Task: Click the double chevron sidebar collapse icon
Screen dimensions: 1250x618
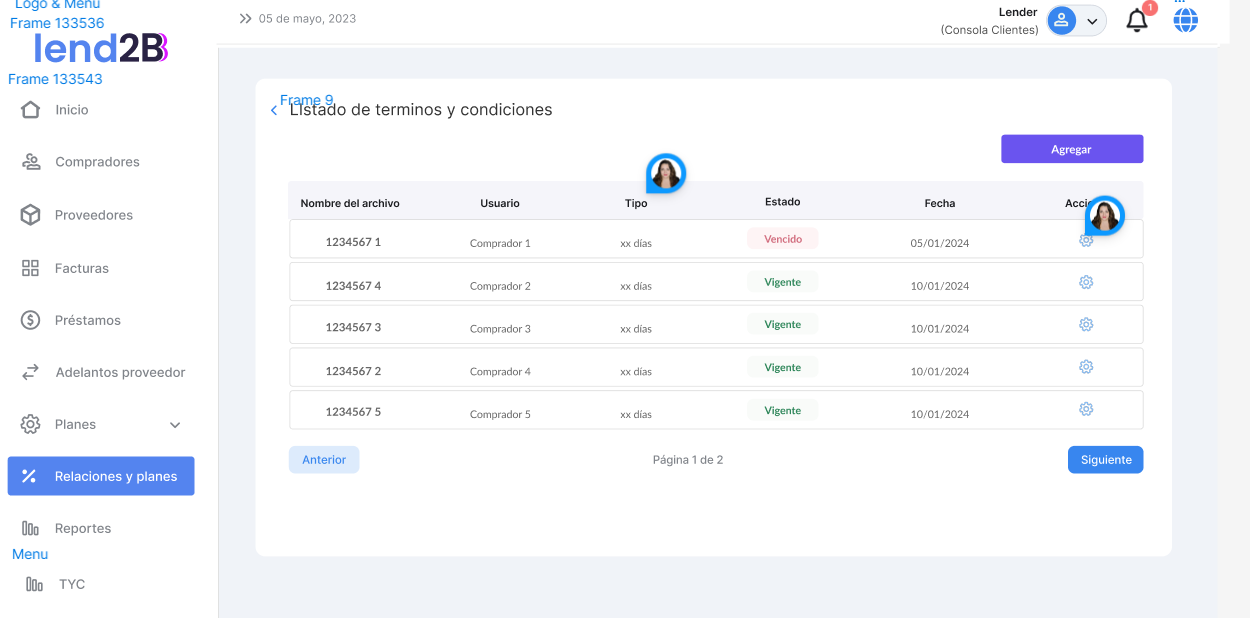Action: [245, 19]
